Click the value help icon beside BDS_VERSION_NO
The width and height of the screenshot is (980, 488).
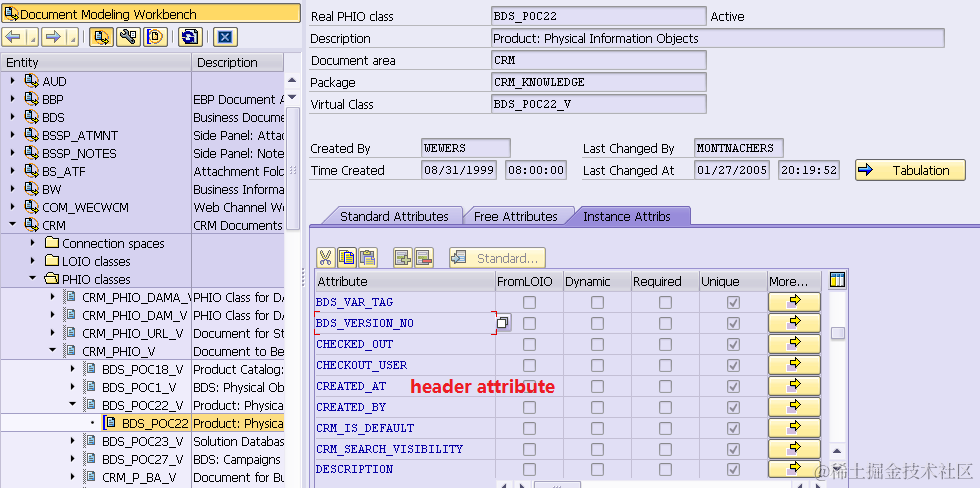point(503,323)
